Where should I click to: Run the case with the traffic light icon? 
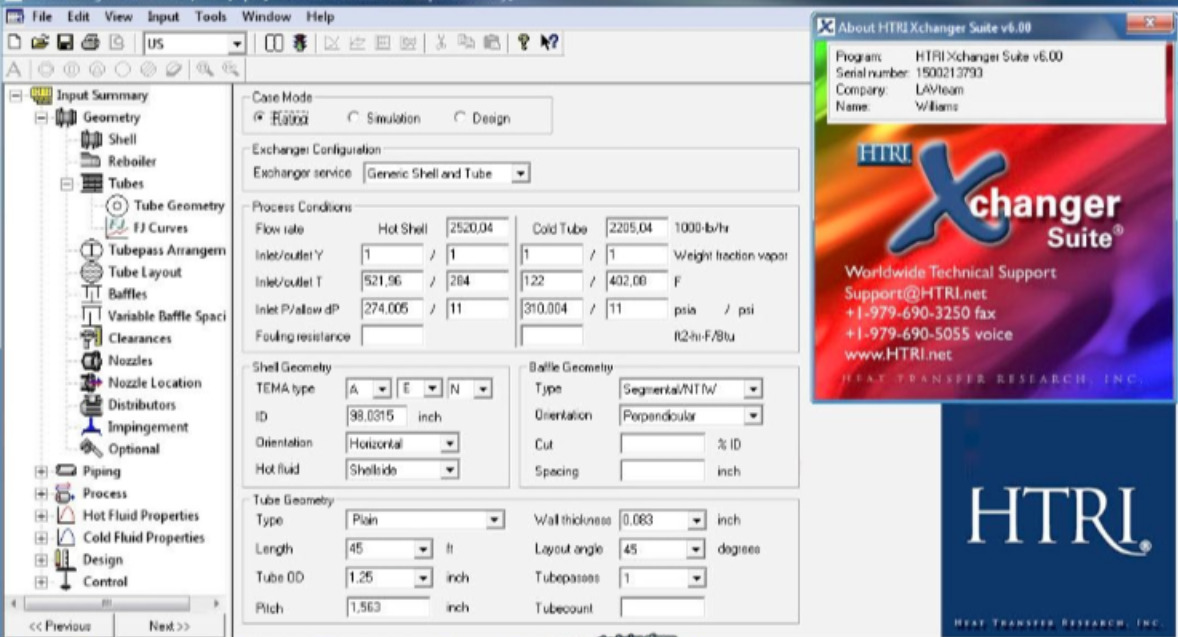tap(300, 43)
